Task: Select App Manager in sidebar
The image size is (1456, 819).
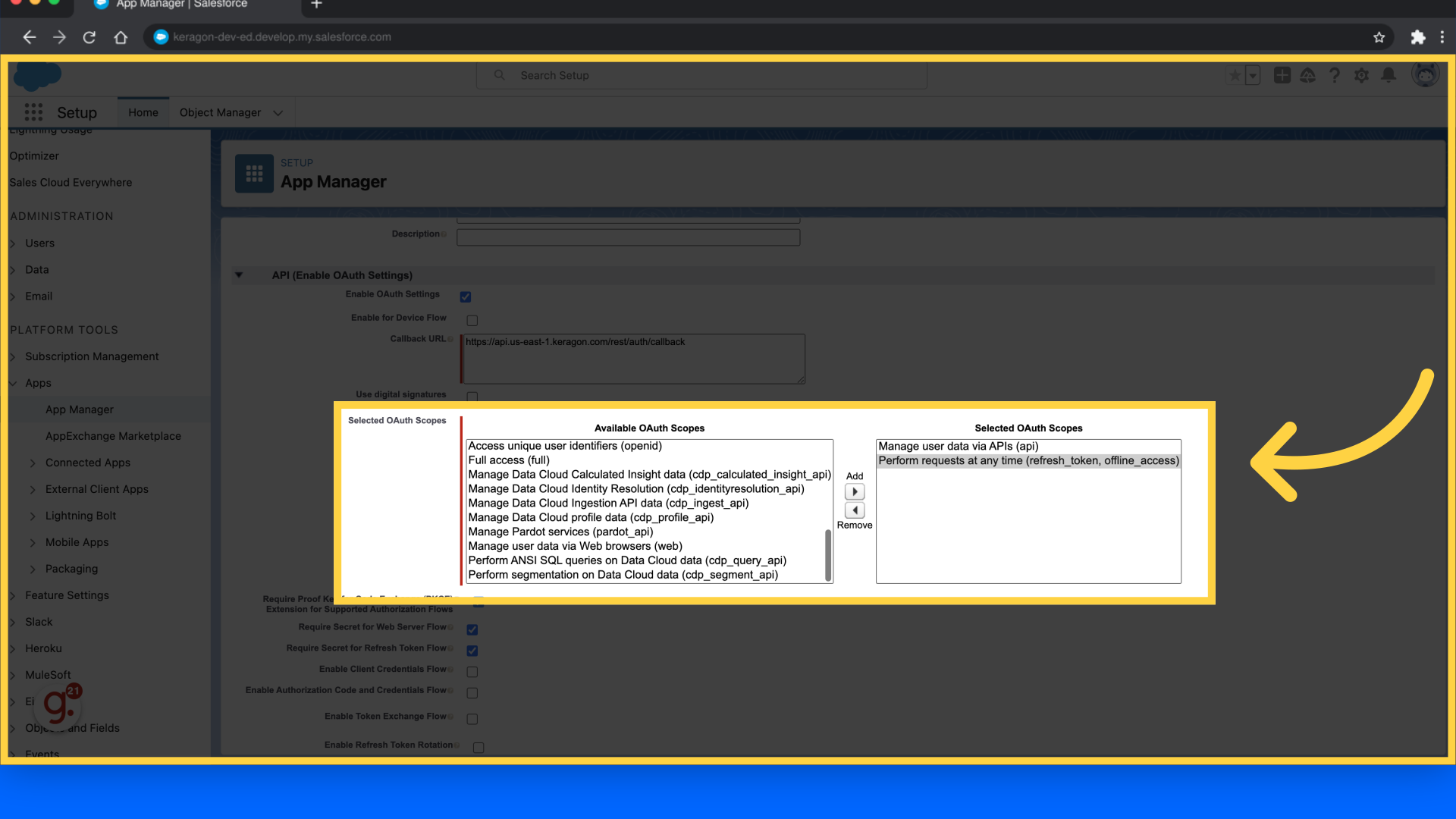Action: [x=79, y=409]
